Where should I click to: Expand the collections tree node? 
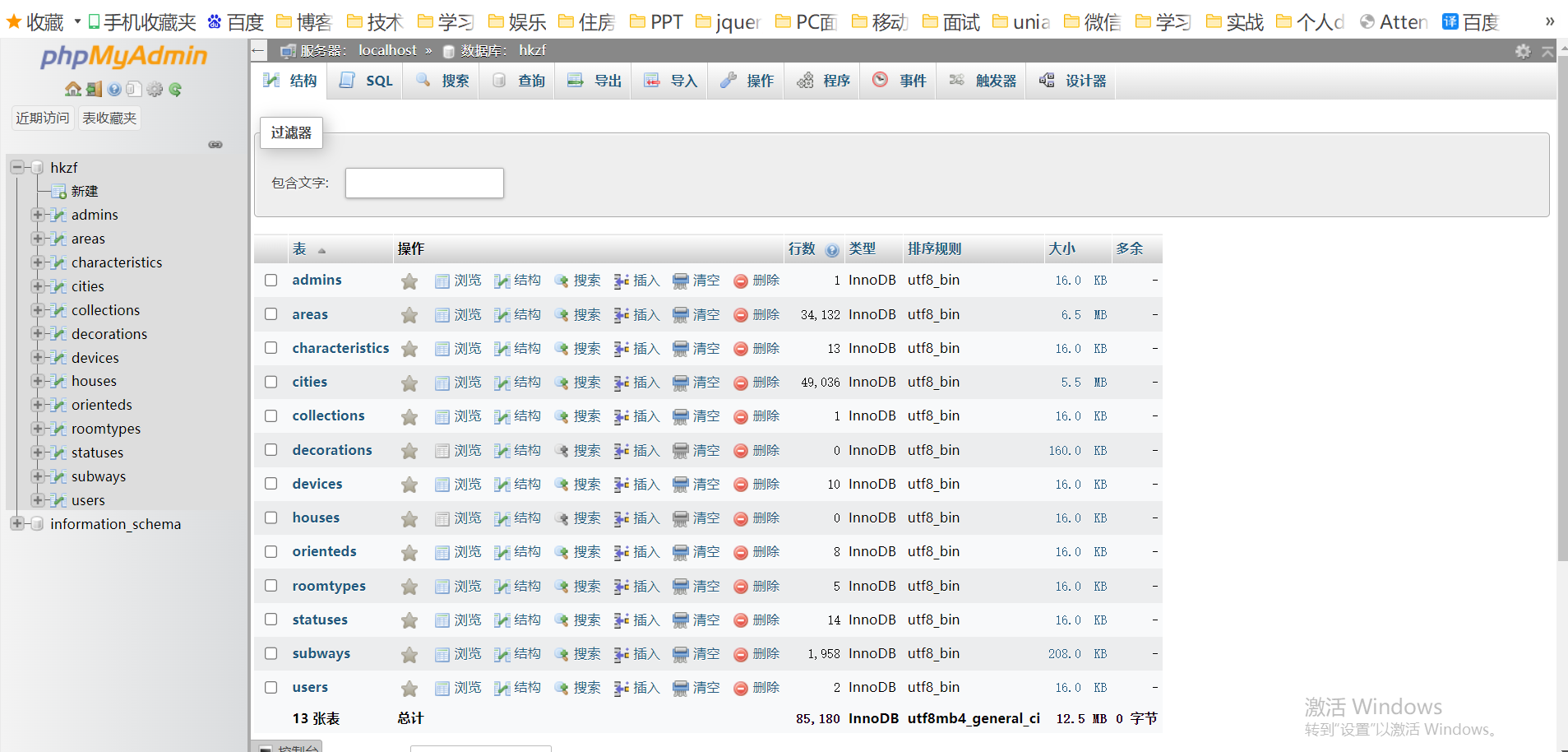37,310
